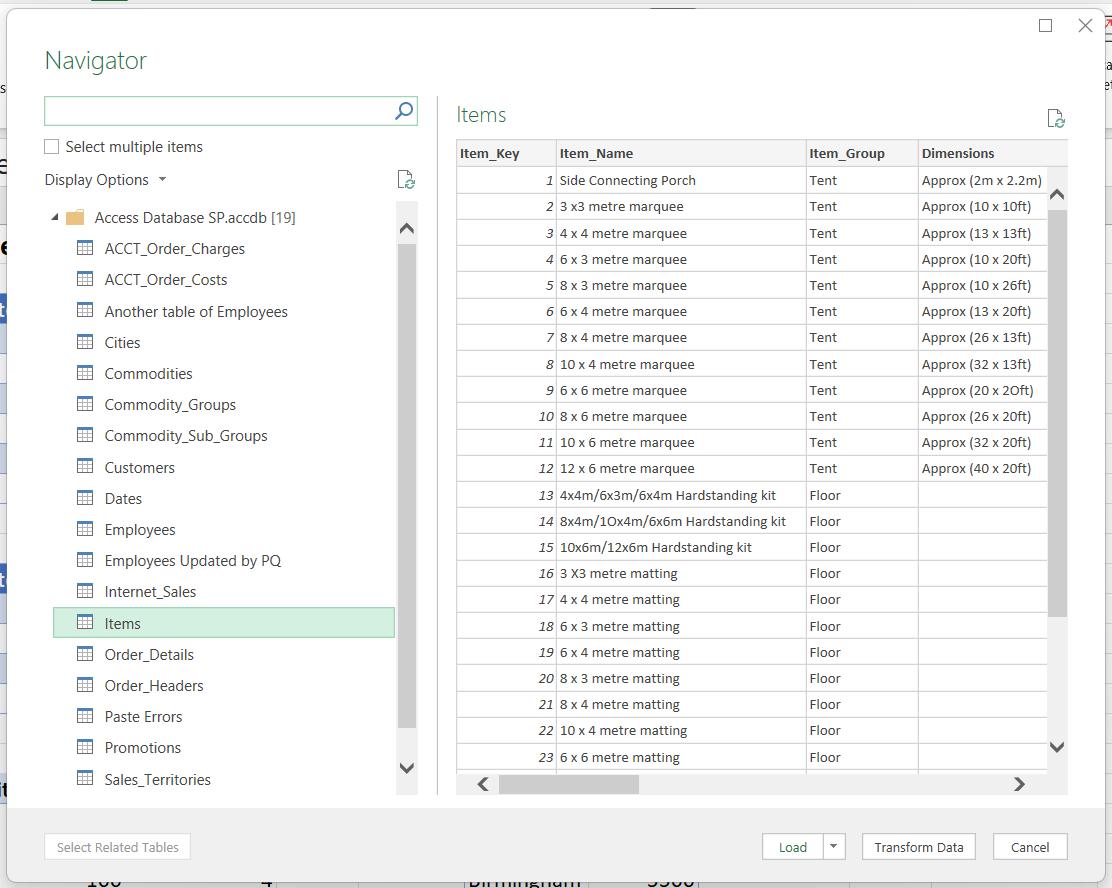Click the Access Database folder icon
1112x888 pixels.
tap(75, 218)
